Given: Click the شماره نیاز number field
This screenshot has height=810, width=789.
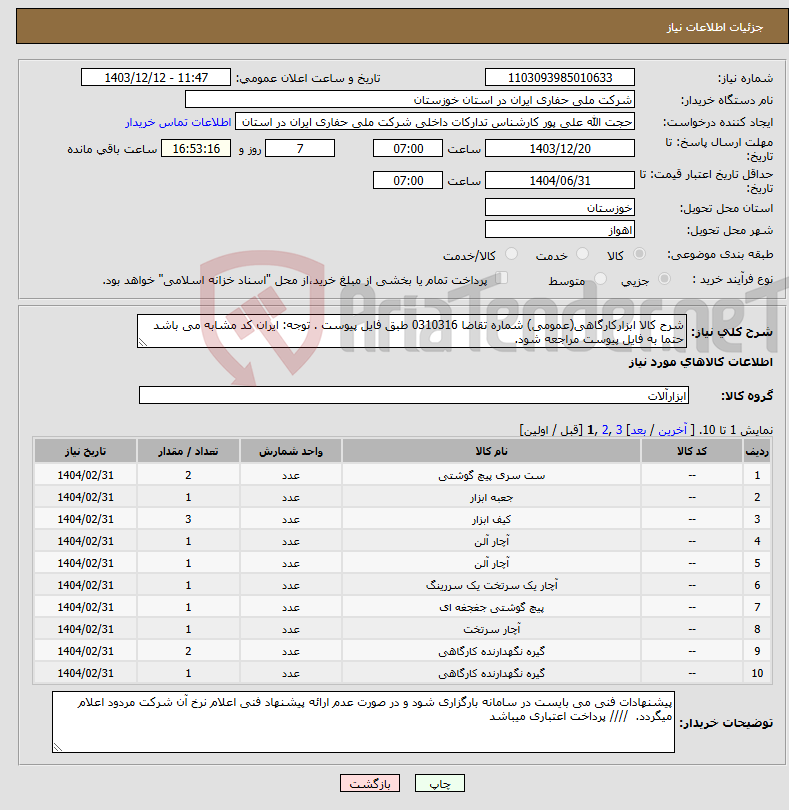Looking at the screenshot, I should (x=560, y=77).
